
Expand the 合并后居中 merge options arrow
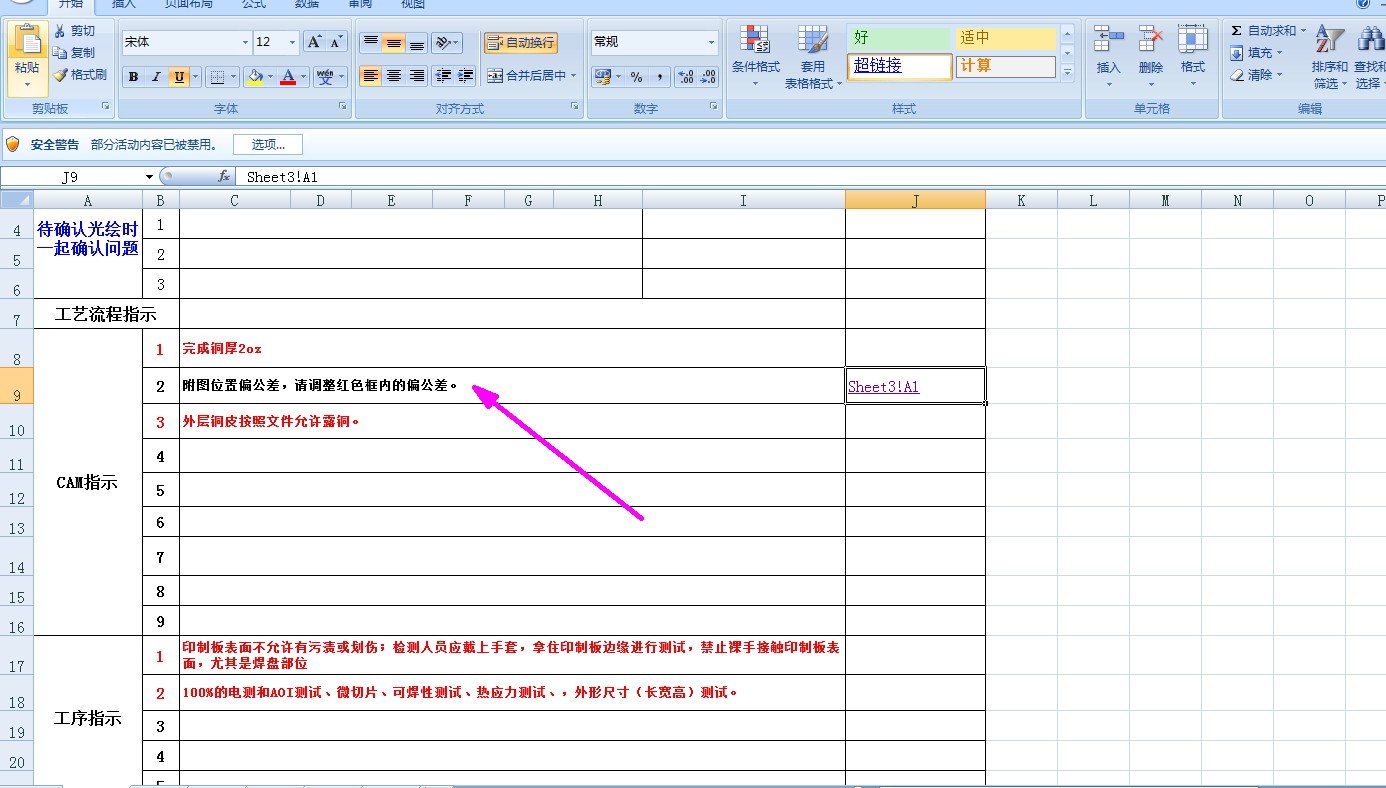573,76
